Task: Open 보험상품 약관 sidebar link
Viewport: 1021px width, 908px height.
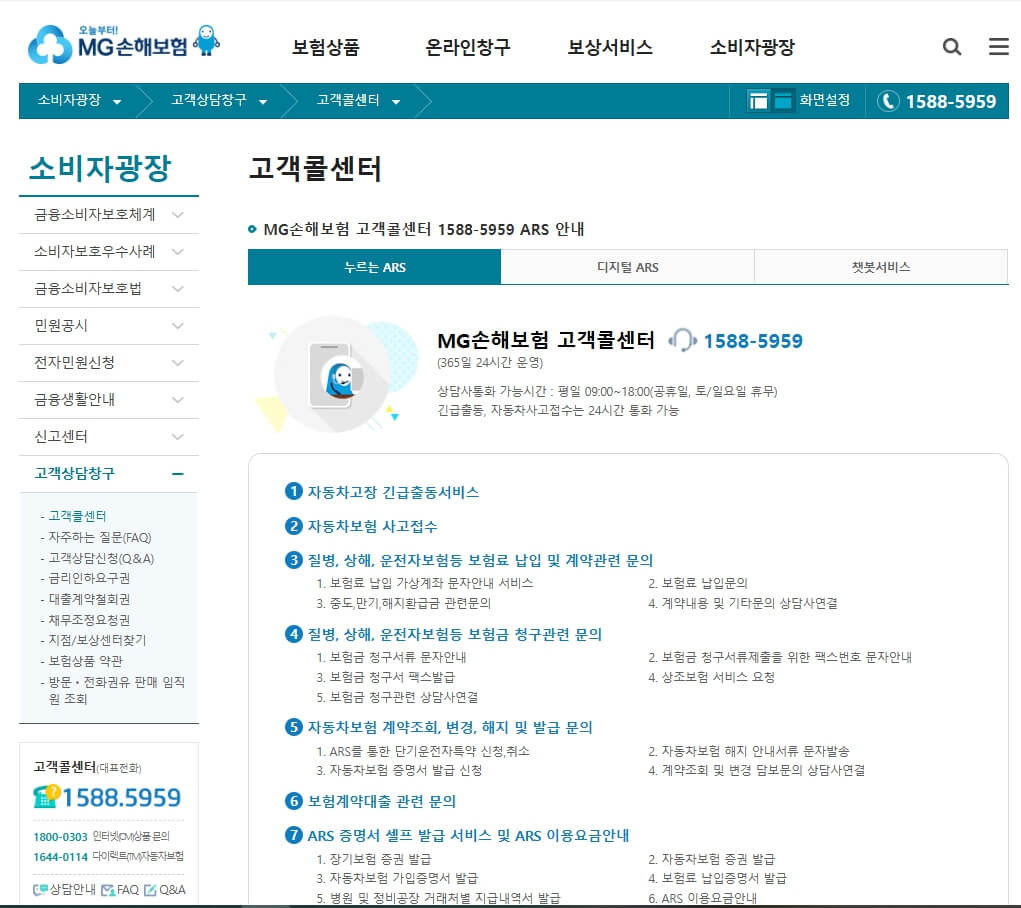Action: coord(85,661)
